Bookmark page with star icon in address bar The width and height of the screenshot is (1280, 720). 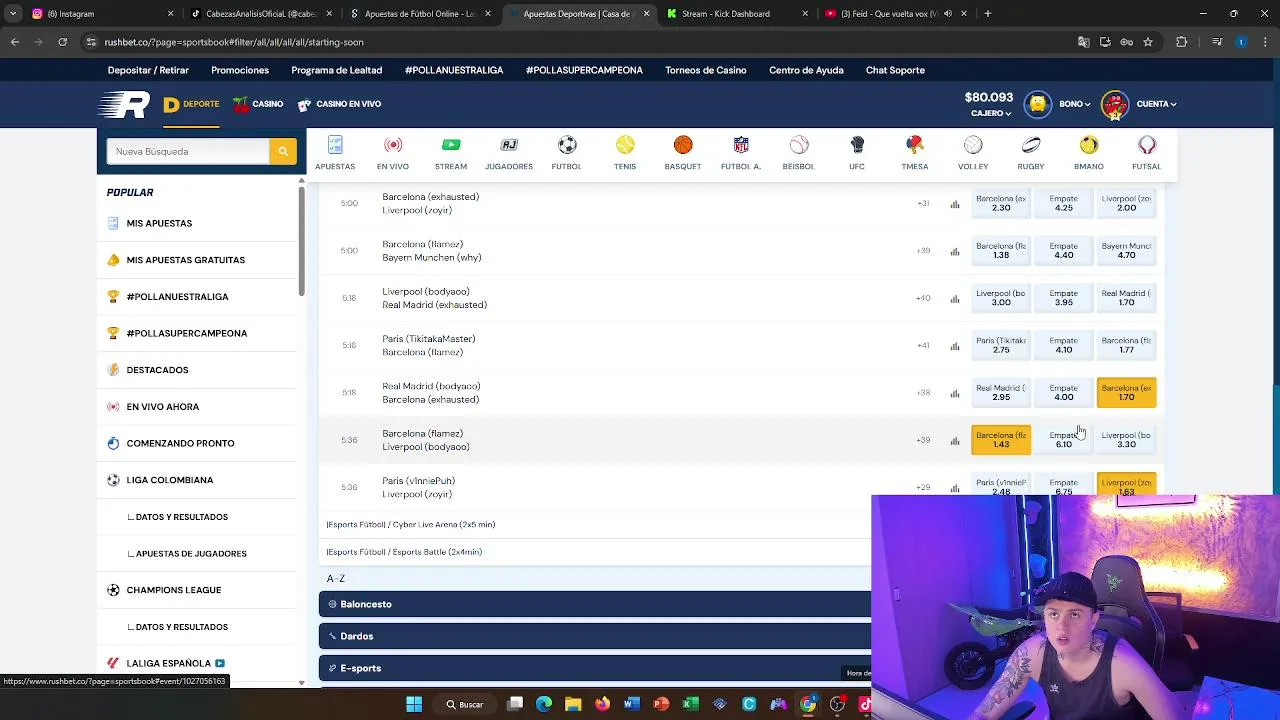click(x=1148, y=42)
